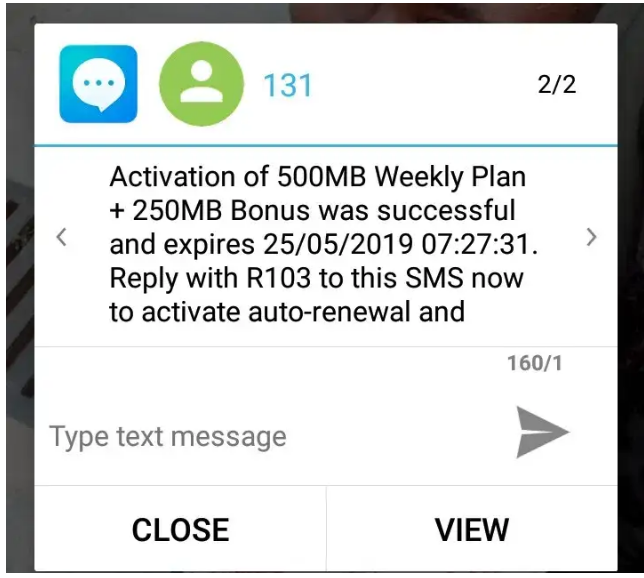Tap the dimmed background outside the popup

[x=18, y=288]
